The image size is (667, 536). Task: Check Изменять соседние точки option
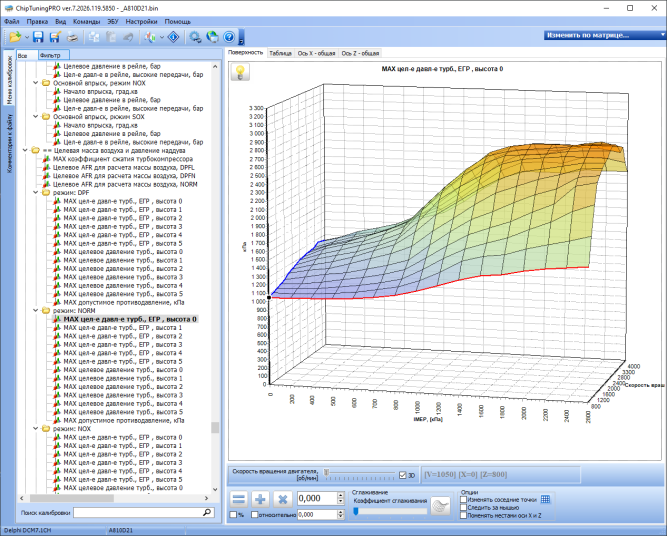(464, 500)
